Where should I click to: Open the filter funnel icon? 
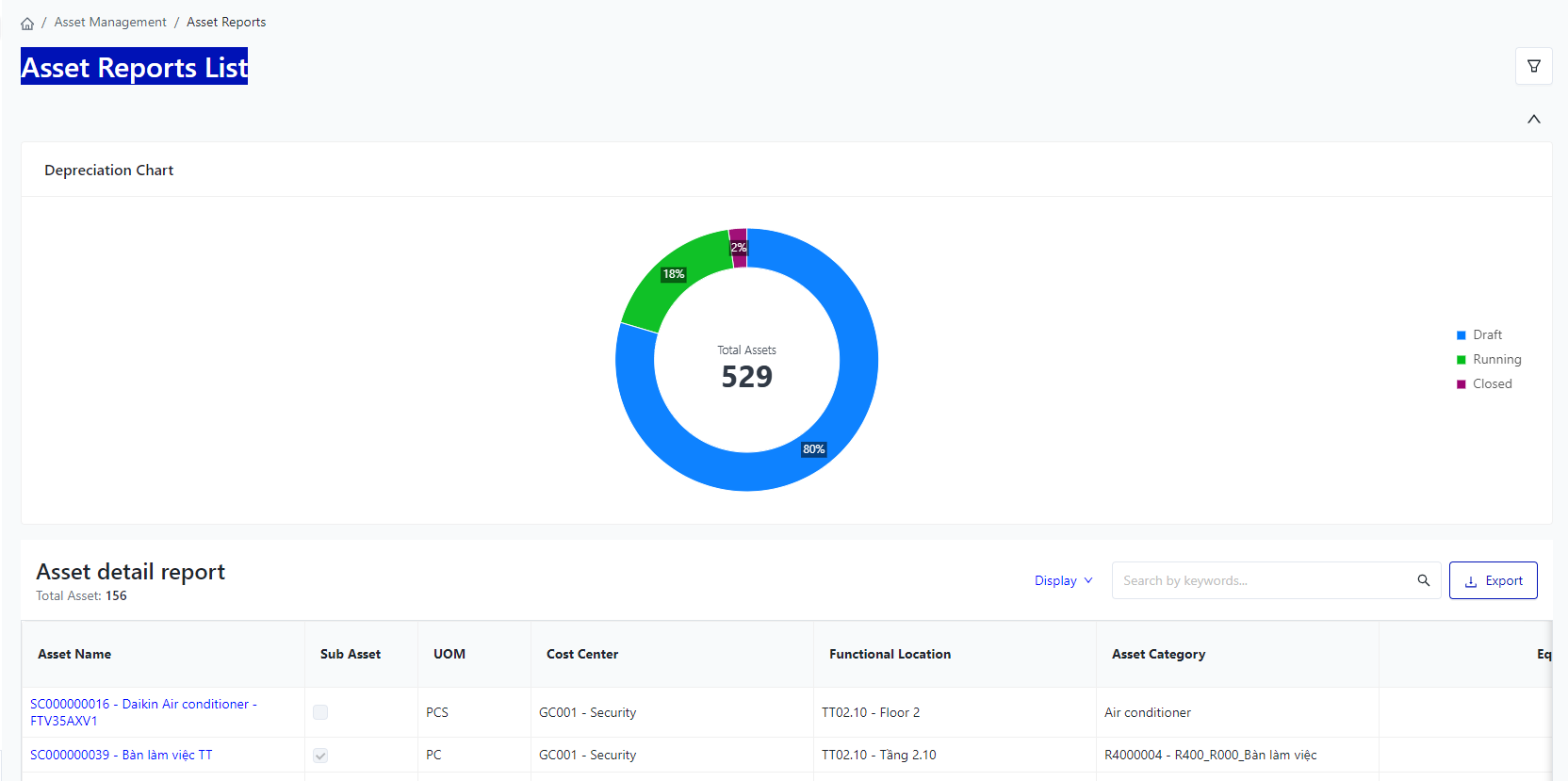coord(1533,66)
